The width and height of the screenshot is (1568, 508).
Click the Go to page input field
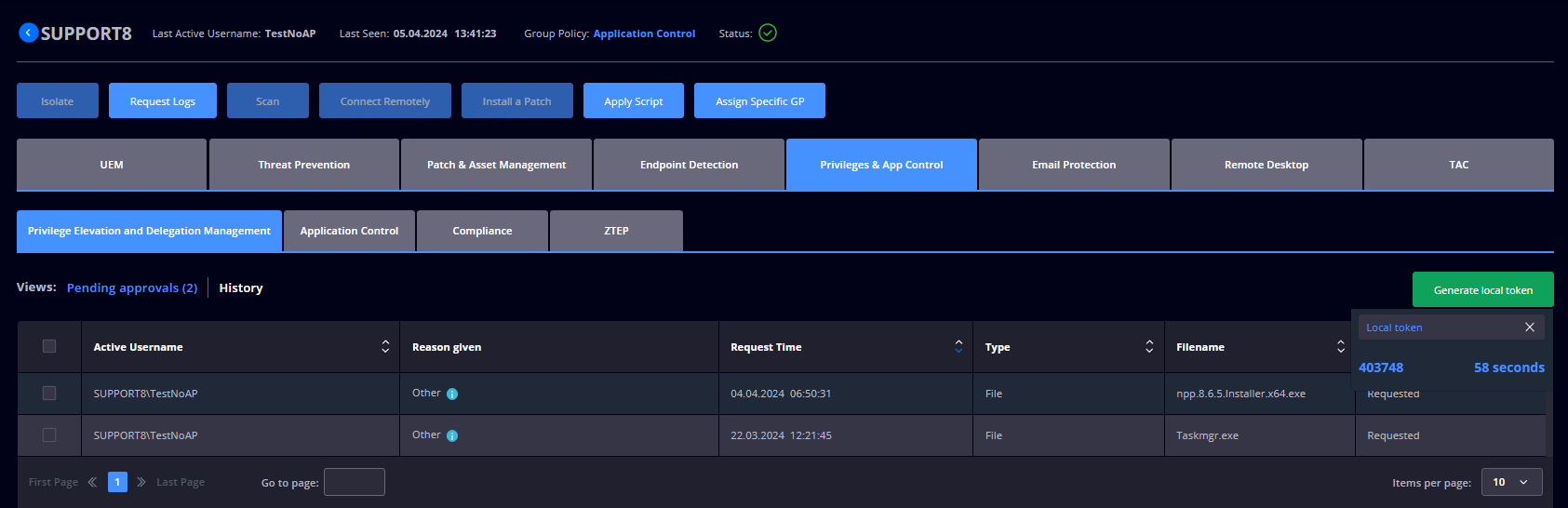coord(355,482)
